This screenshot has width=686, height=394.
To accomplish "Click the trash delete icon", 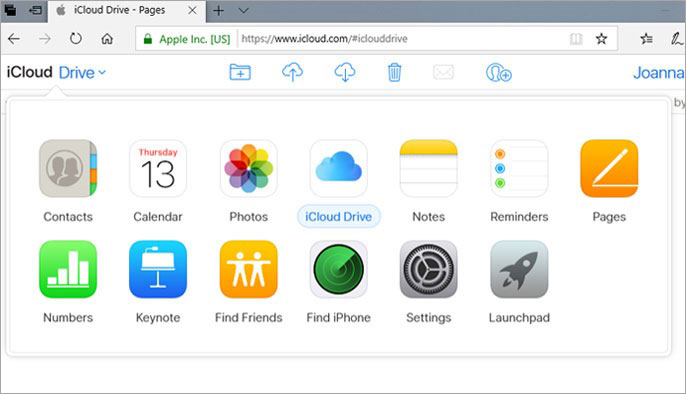I will click(394, 72).
